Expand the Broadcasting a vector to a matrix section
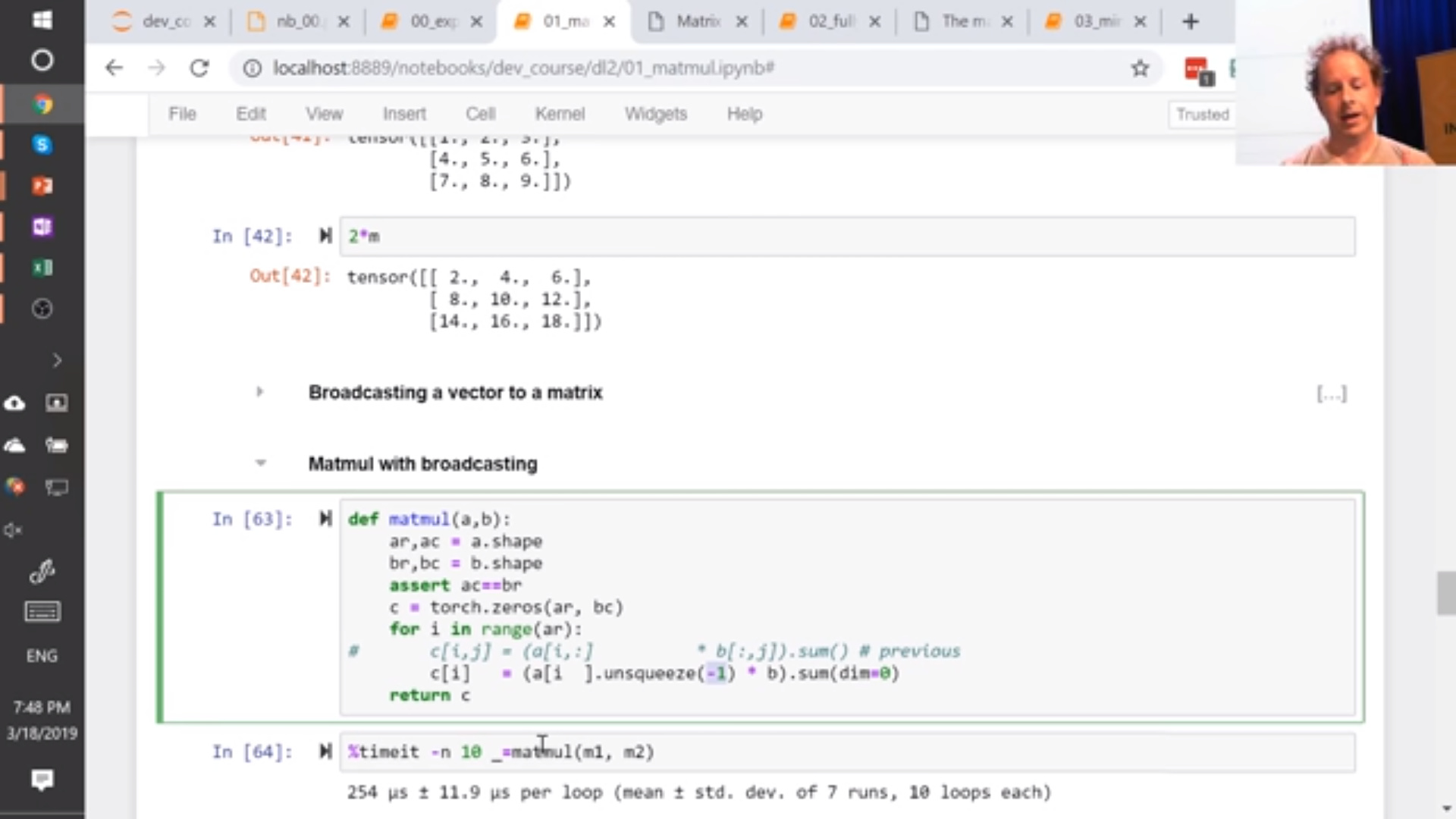 click(x=259, y=392)
